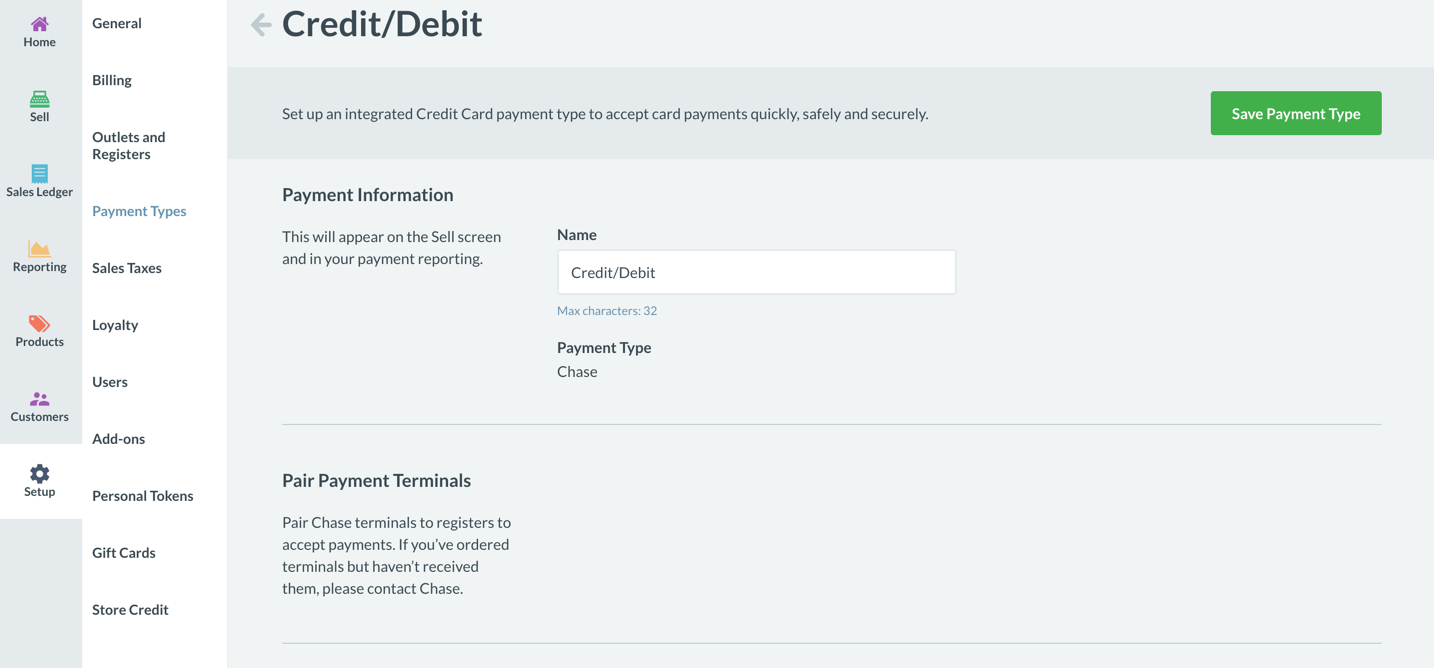The image size is (1434, 668).
Task: Go to Outlets and Registers
Action: coord(129,146)
